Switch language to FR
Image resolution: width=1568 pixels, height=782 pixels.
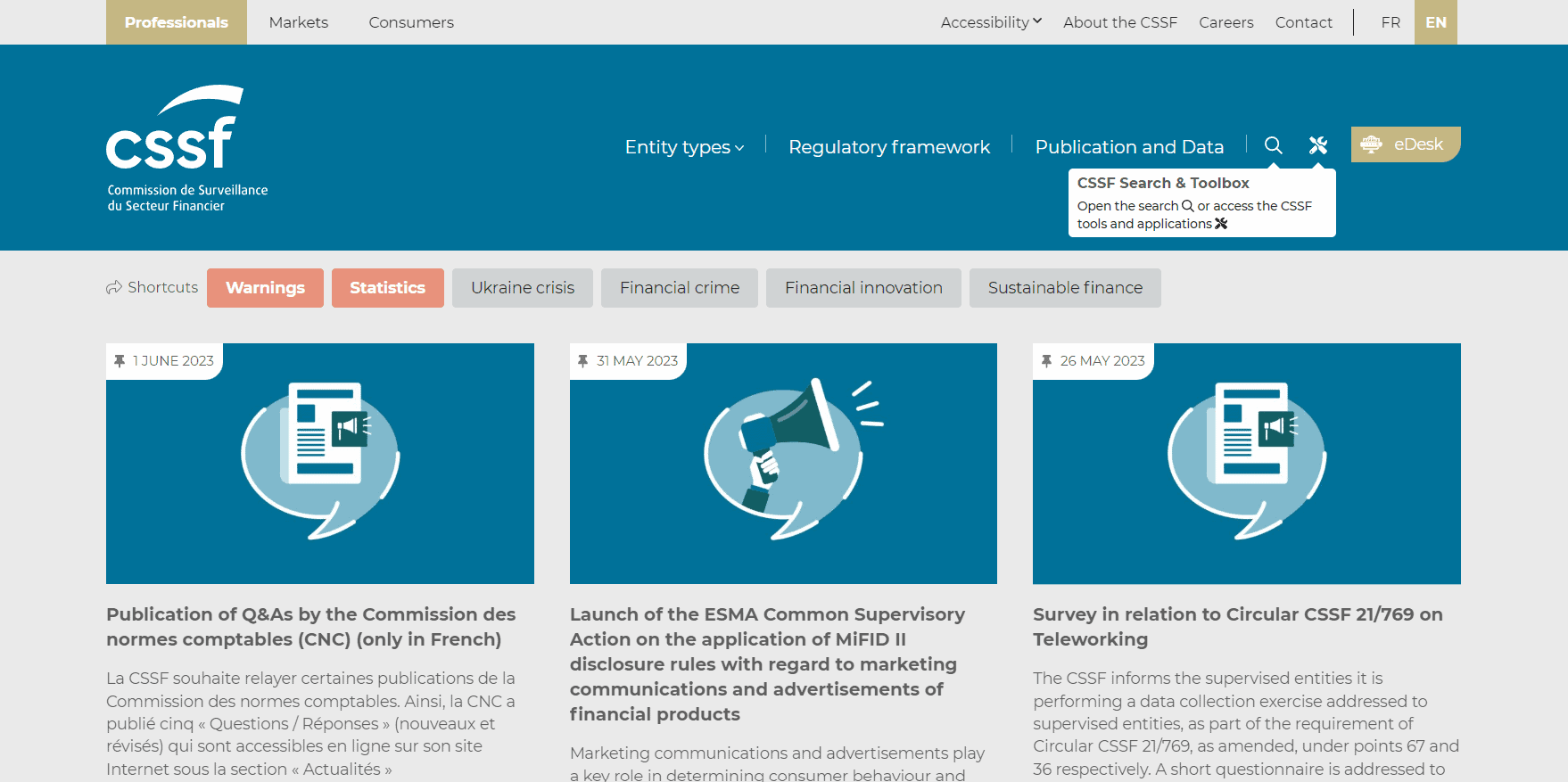point(1391,22)
